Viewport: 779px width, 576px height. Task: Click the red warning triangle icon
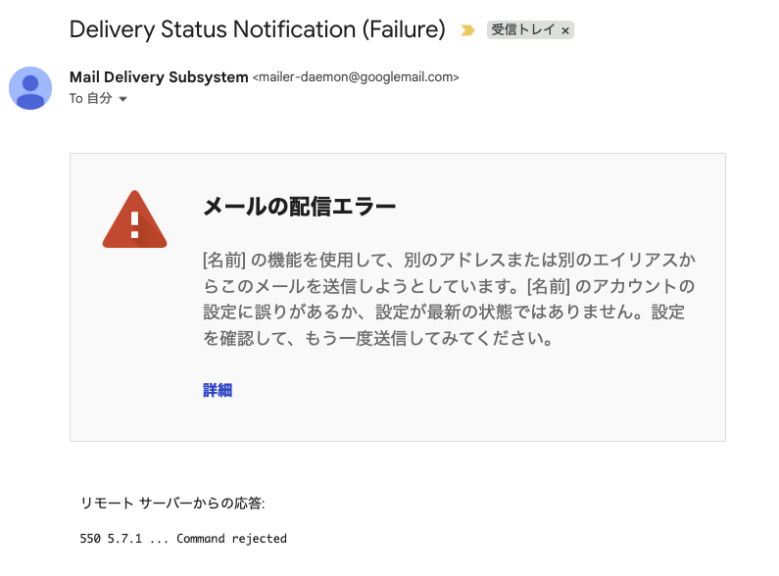pos(134,219)
